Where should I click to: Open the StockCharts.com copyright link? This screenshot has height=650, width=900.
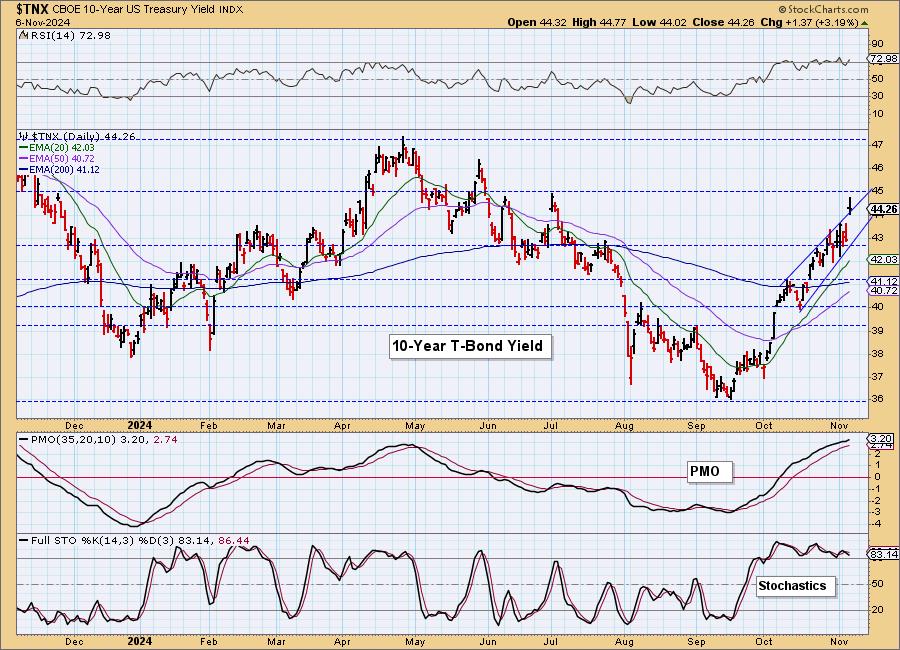[x=823, y=9]
